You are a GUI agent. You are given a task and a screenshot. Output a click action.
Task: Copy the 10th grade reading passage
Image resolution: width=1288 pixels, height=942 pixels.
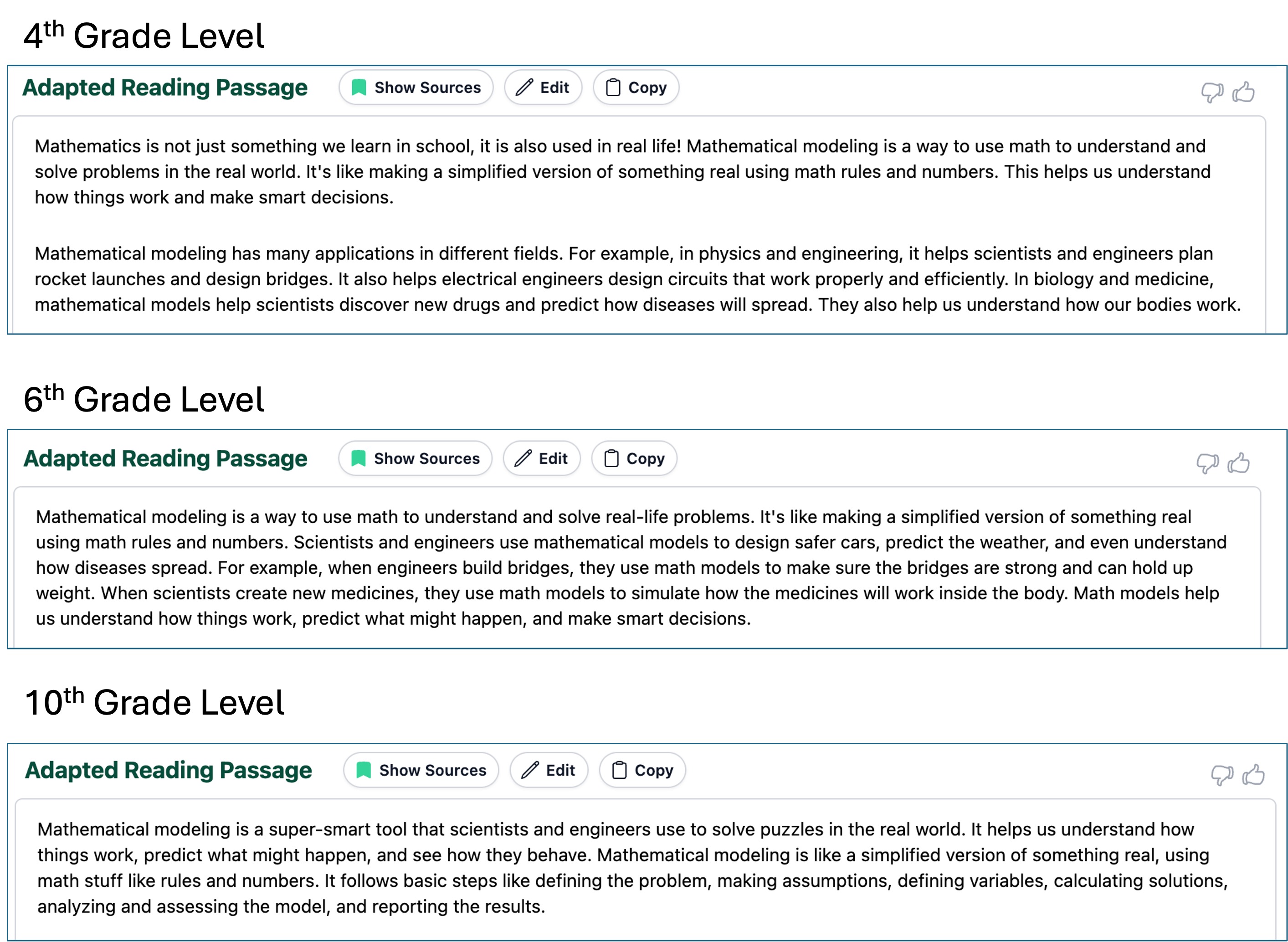[x=642, y=770]
